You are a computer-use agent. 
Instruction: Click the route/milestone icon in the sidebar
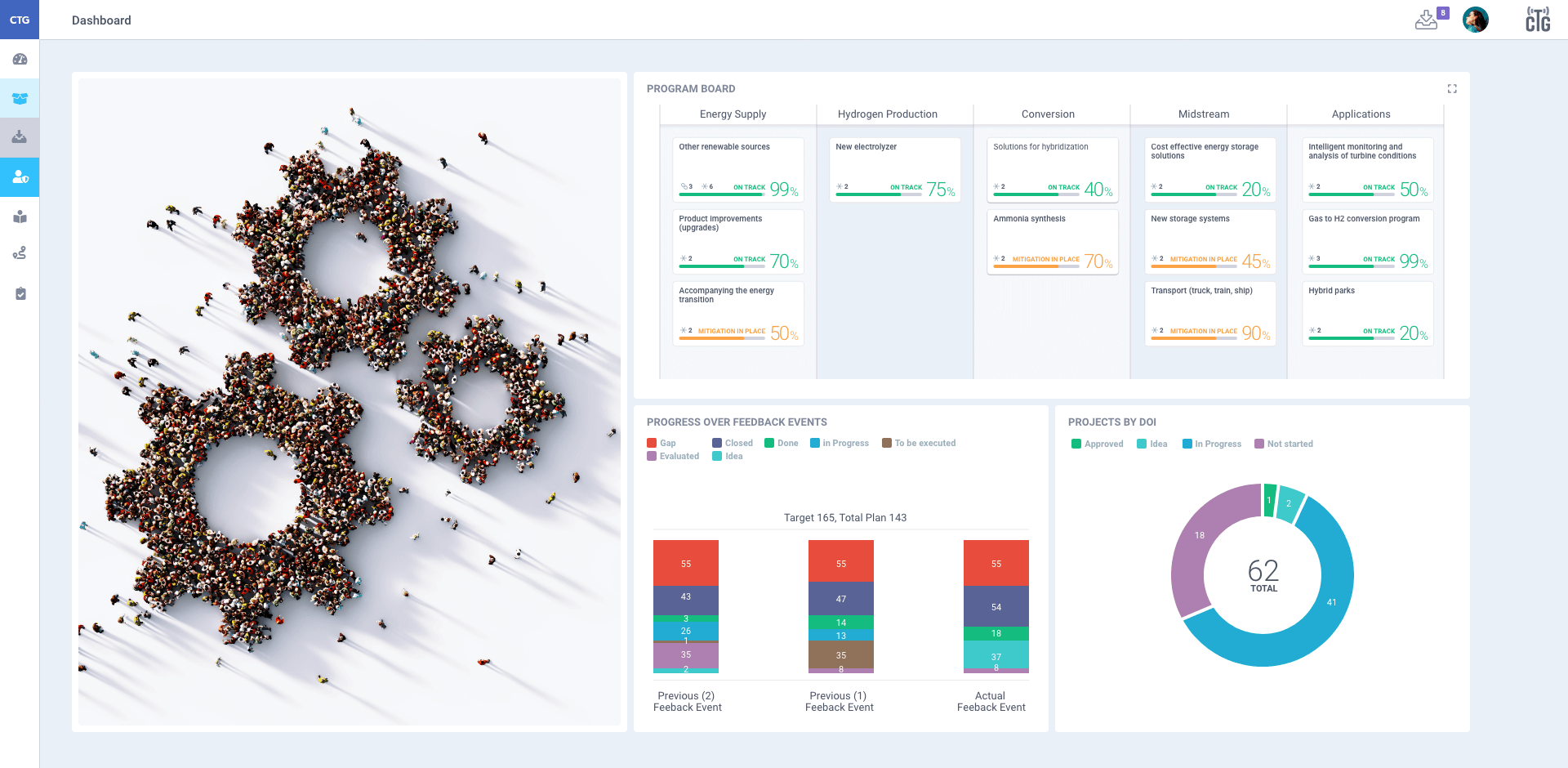[20, 252]
